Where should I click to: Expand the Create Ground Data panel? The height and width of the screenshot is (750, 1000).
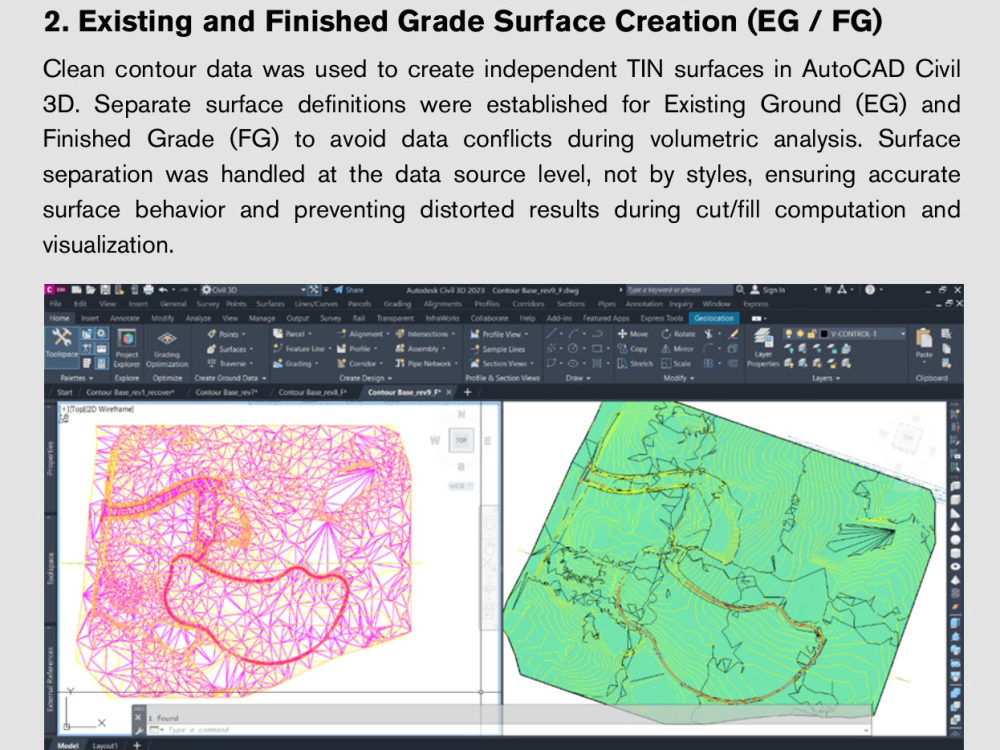[230, 378]
